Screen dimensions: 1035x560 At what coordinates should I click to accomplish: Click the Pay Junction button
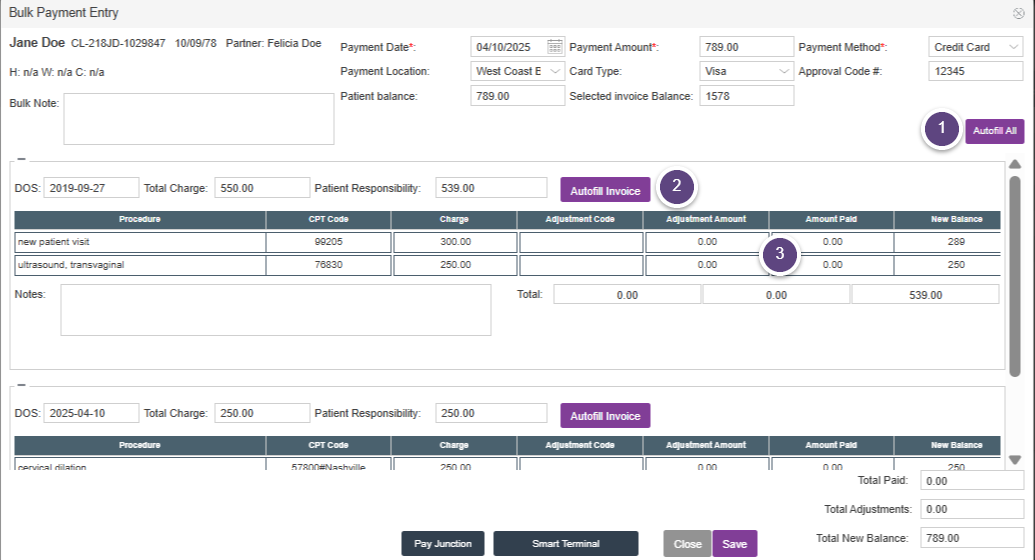coord(443,544)
